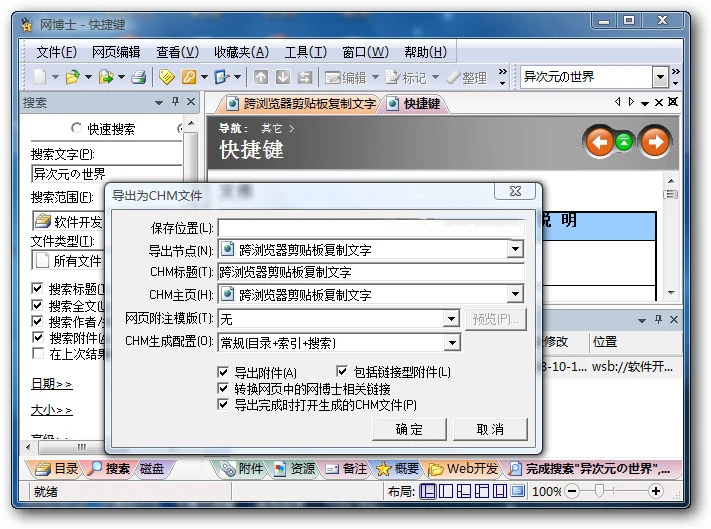
Task: Click the CHM标题 text field
Action: (x=371, y=272)
